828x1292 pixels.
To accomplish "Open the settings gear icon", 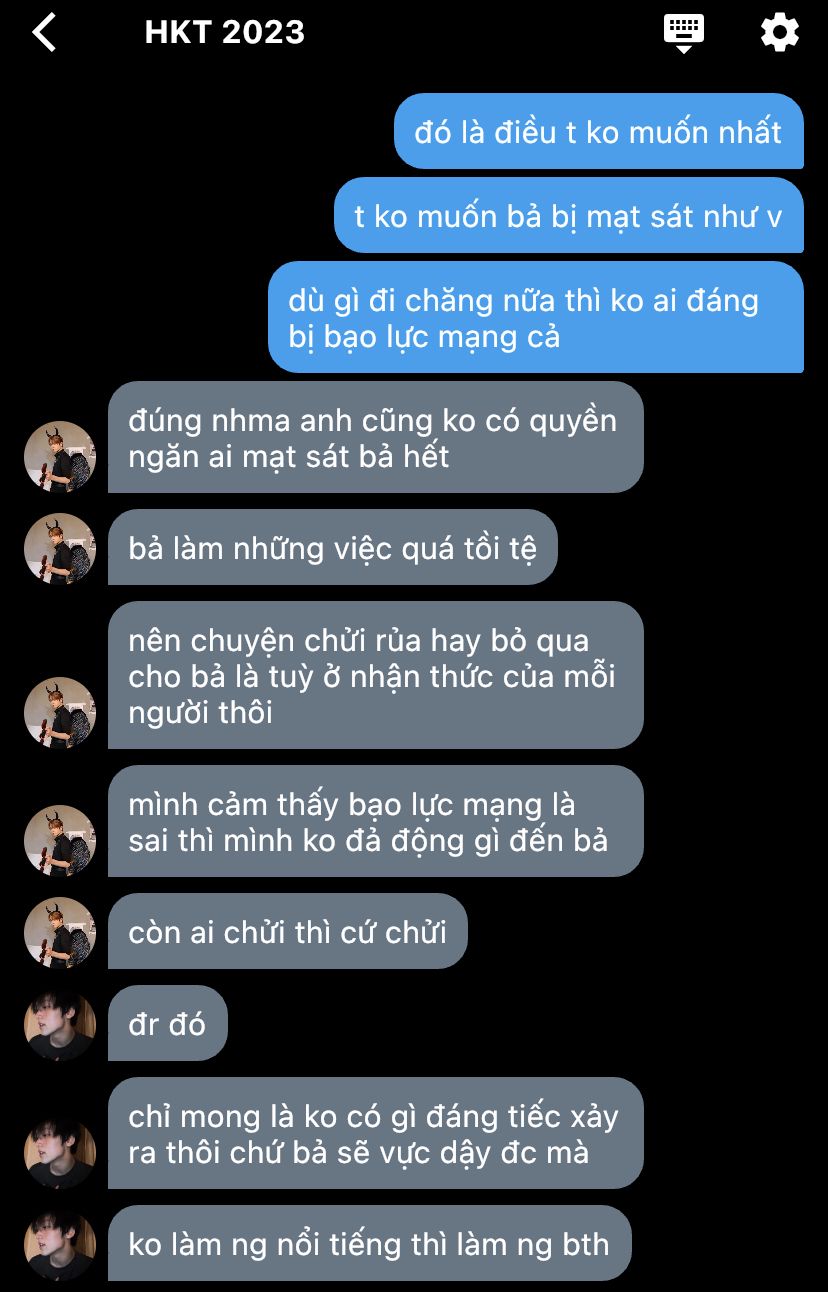I will coord(779,32).
